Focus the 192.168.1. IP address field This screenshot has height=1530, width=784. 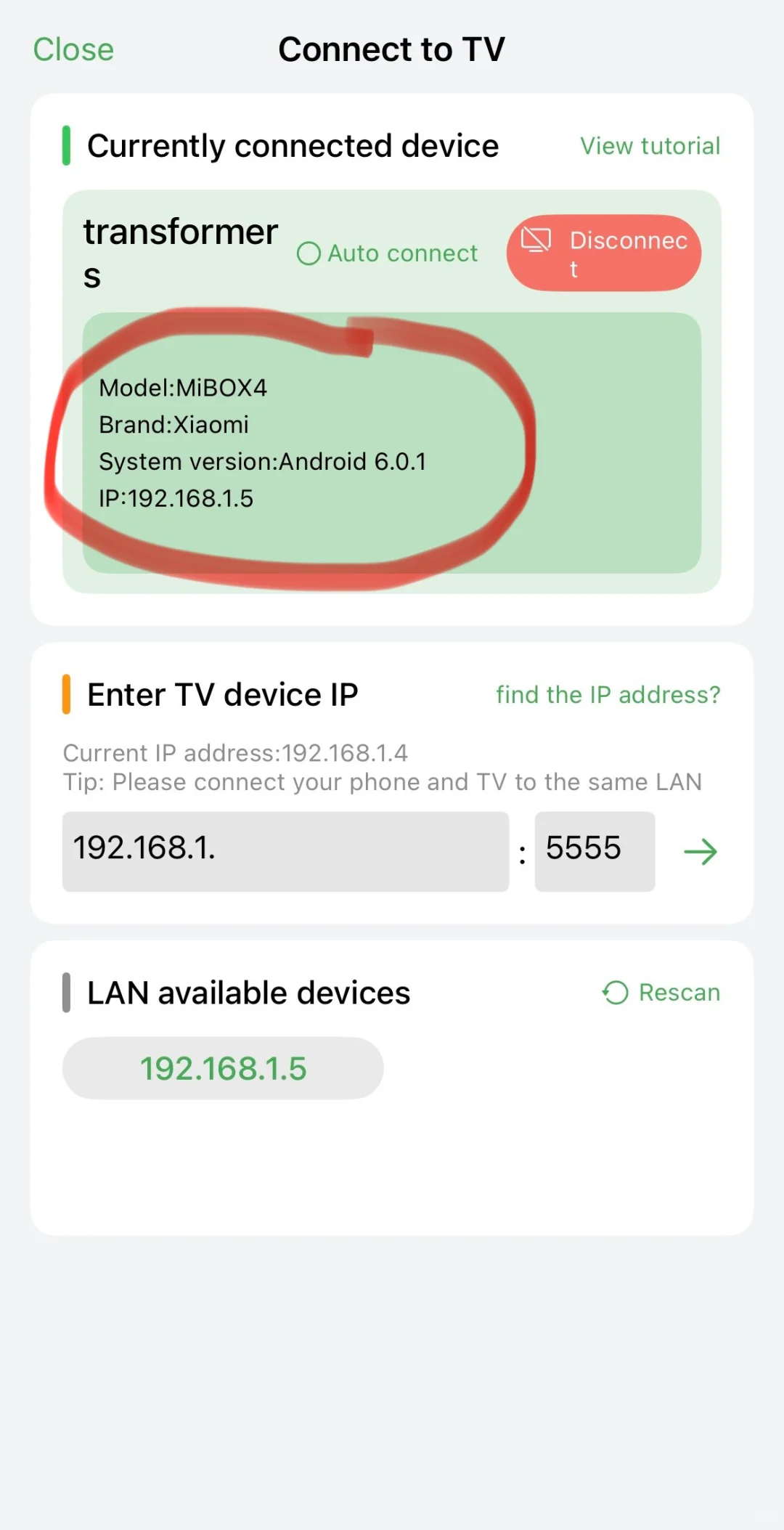[x=285, y=852]
